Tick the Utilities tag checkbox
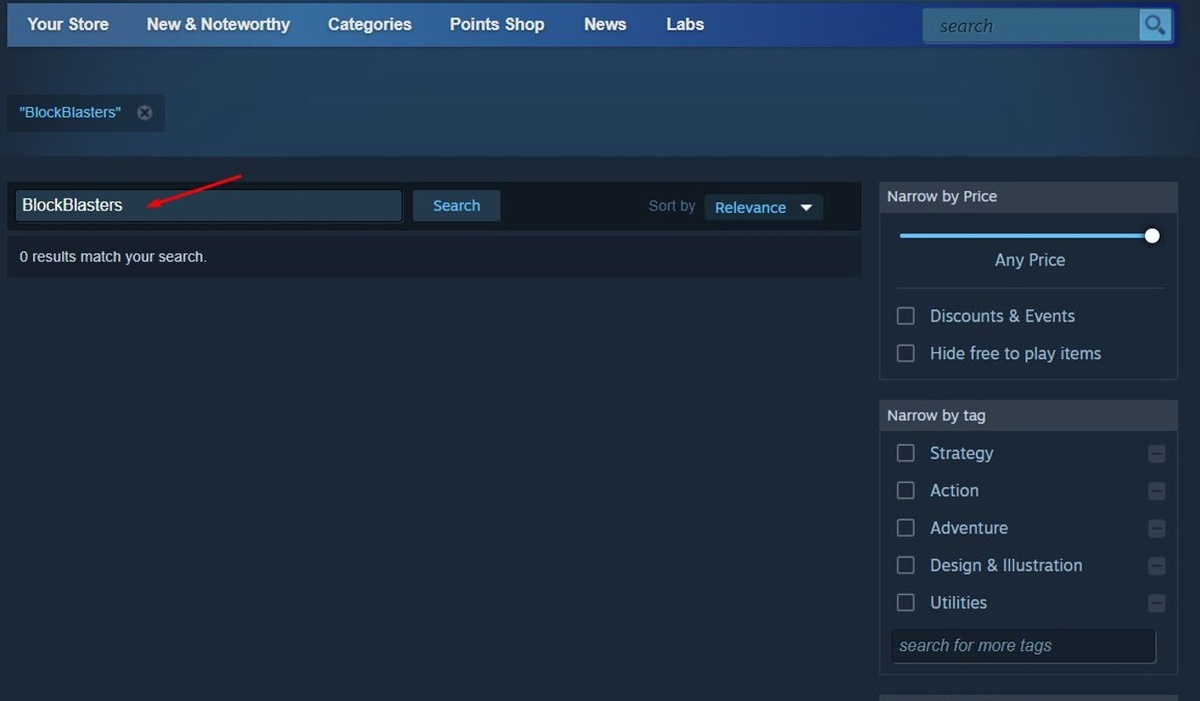 (x=906, y=603)
